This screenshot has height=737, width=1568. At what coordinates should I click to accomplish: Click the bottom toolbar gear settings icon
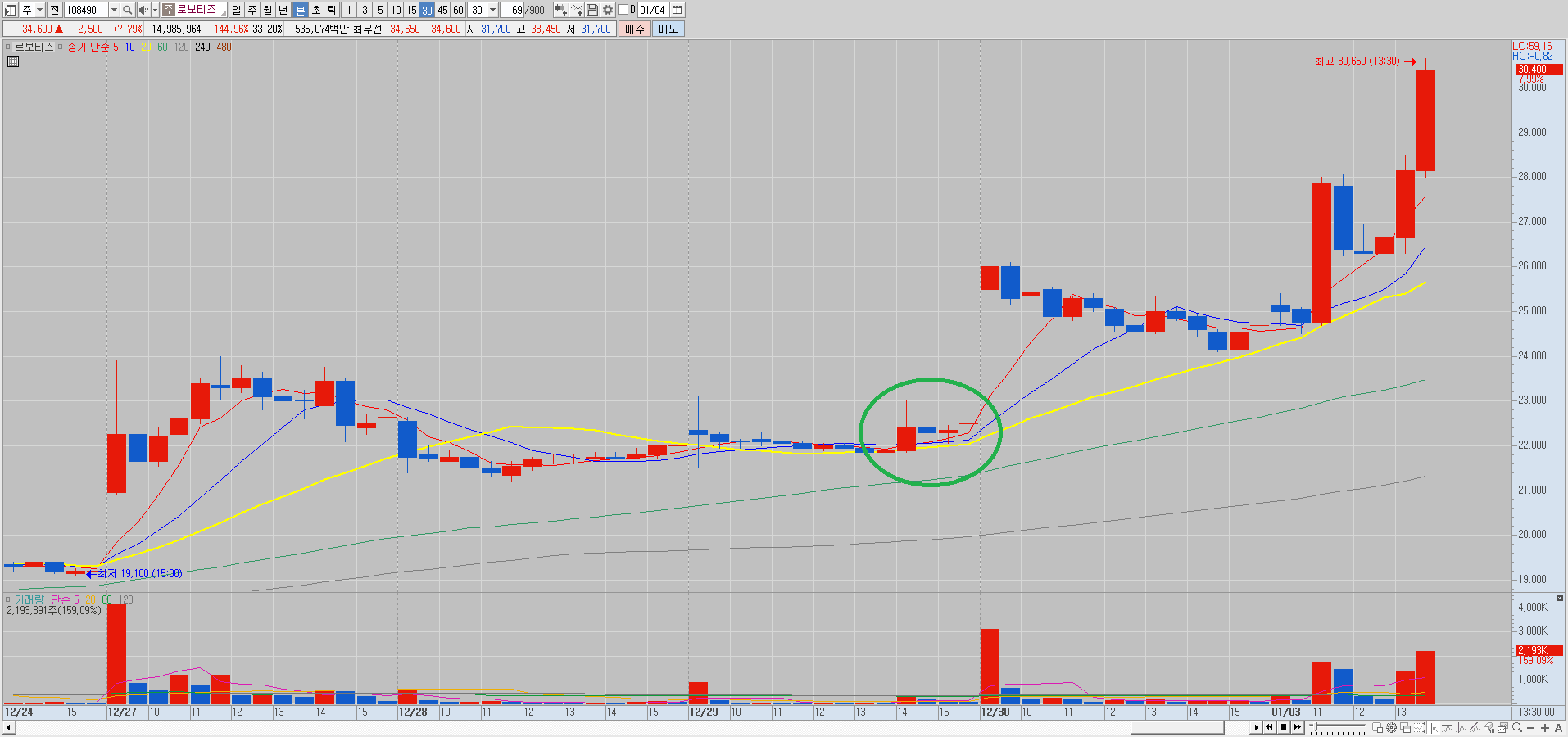coord(1391,727)
